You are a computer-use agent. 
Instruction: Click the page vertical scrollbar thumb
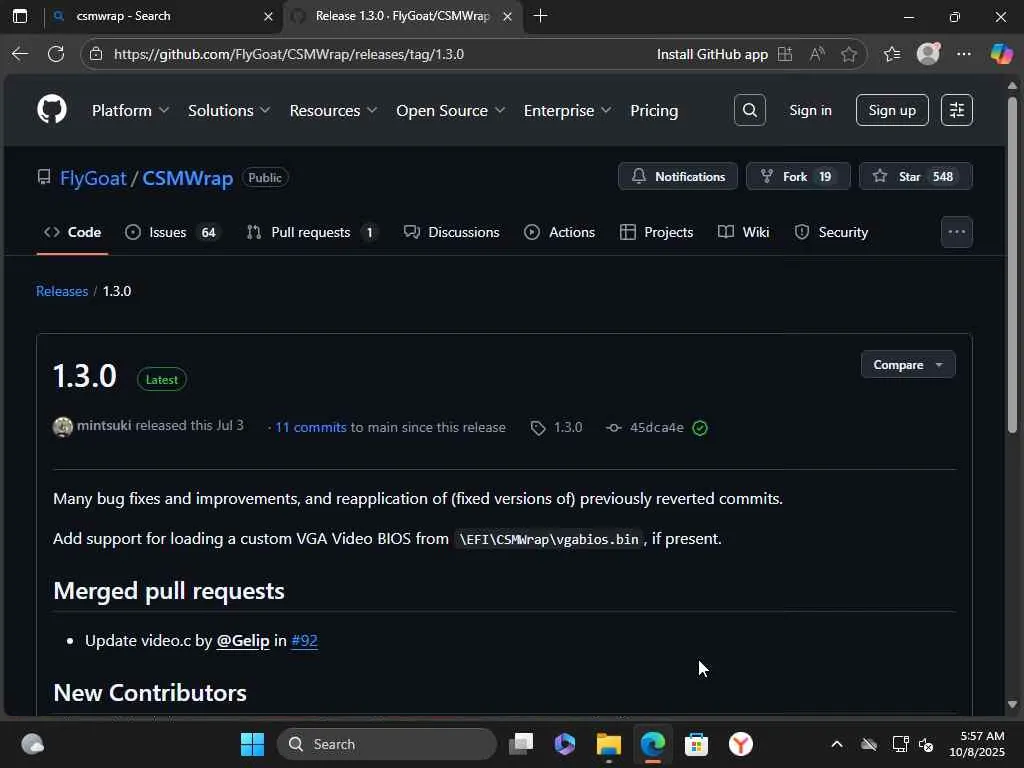point(1012,264)
